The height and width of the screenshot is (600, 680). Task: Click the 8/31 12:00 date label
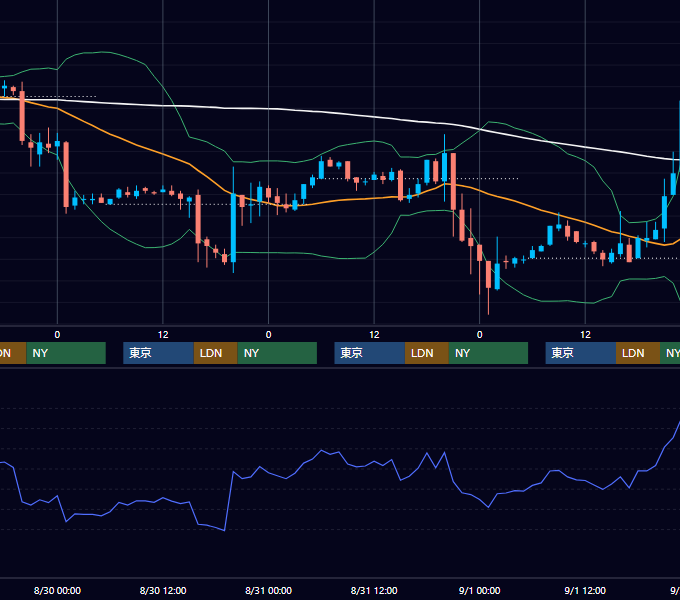pyautogui.click(x=374, y=590)
